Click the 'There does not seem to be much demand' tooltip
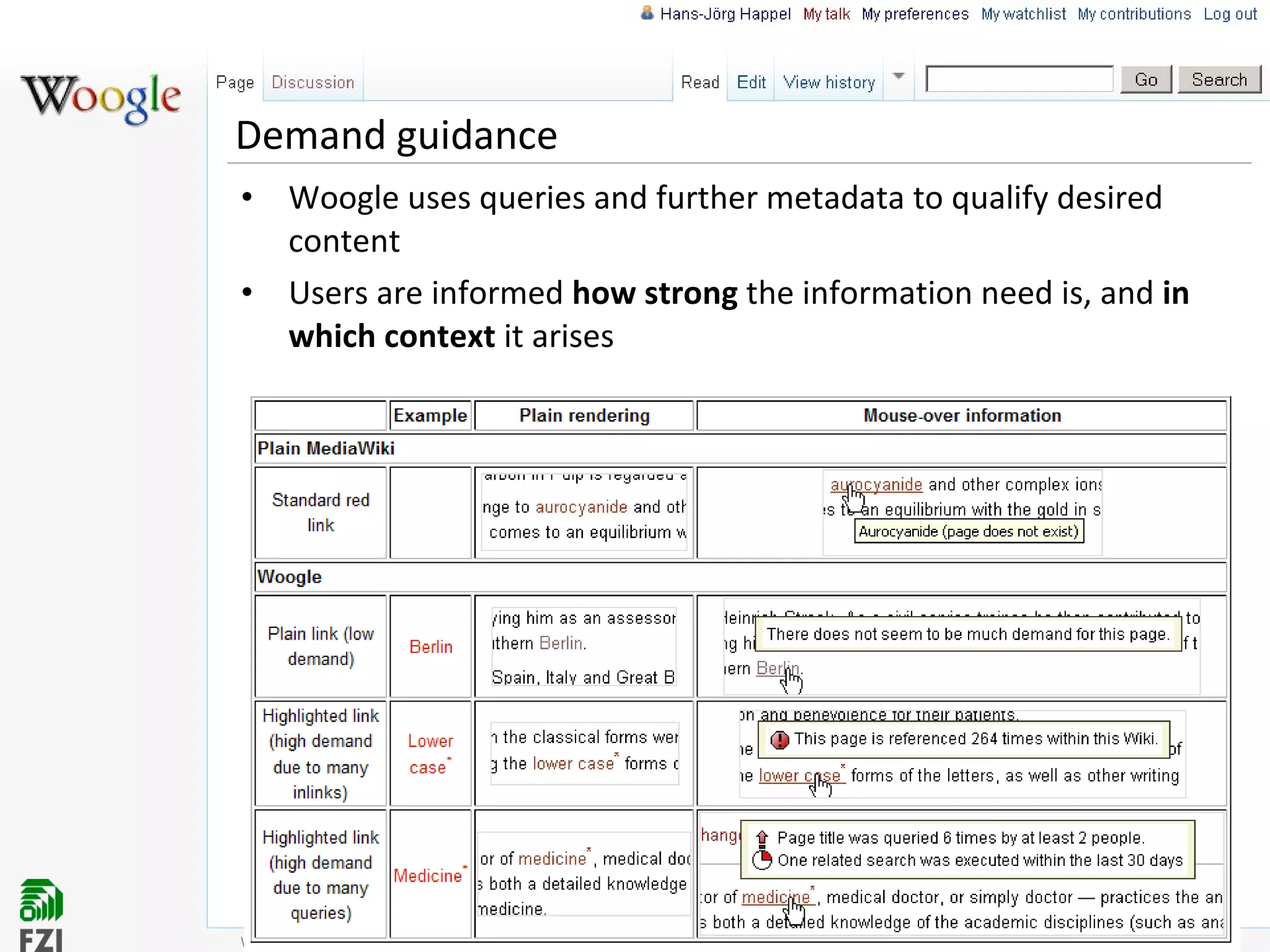The height and width of the screenshot is (952, 1270). [x=967, y=634]
